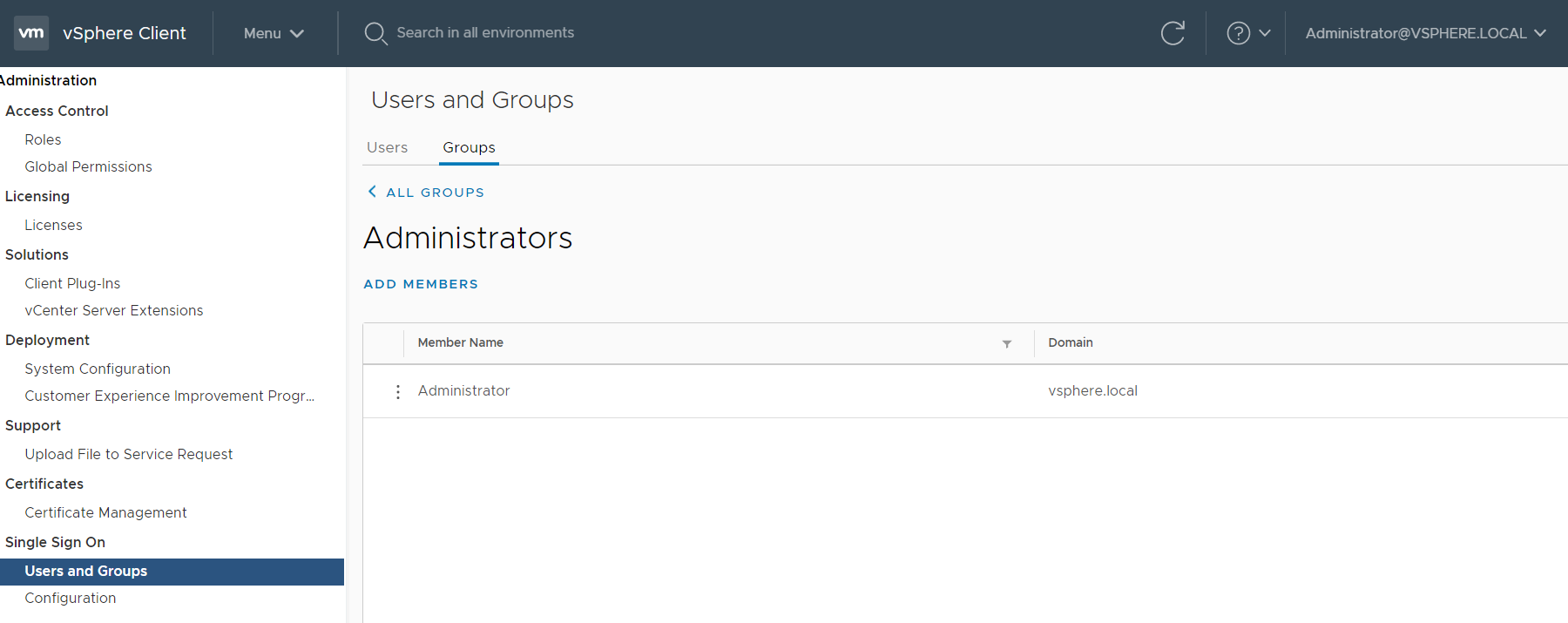Open Customer Experience Improvement Program

click(169, 396)
